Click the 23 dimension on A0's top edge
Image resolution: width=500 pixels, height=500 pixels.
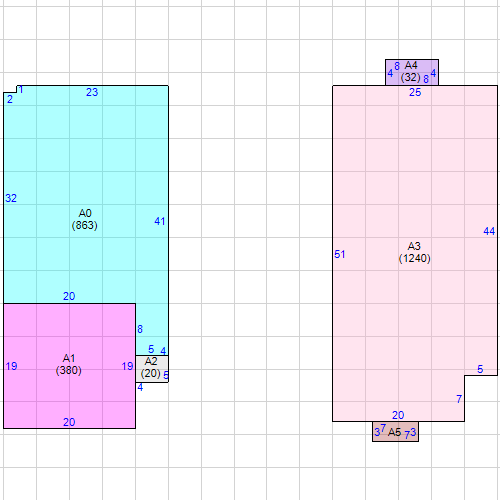click(x=92, y=92)
